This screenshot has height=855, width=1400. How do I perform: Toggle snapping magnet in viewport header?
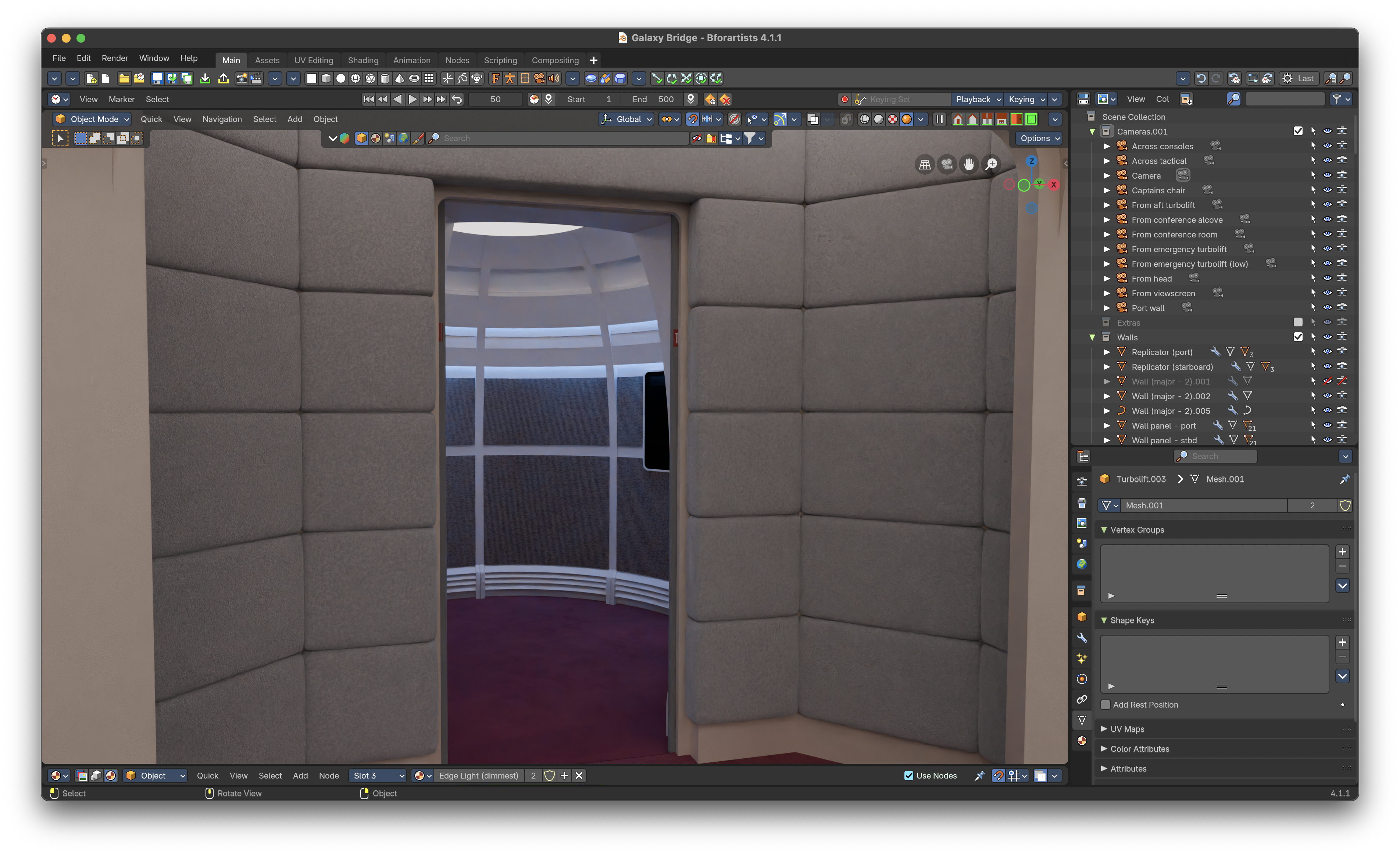(692, 119)
